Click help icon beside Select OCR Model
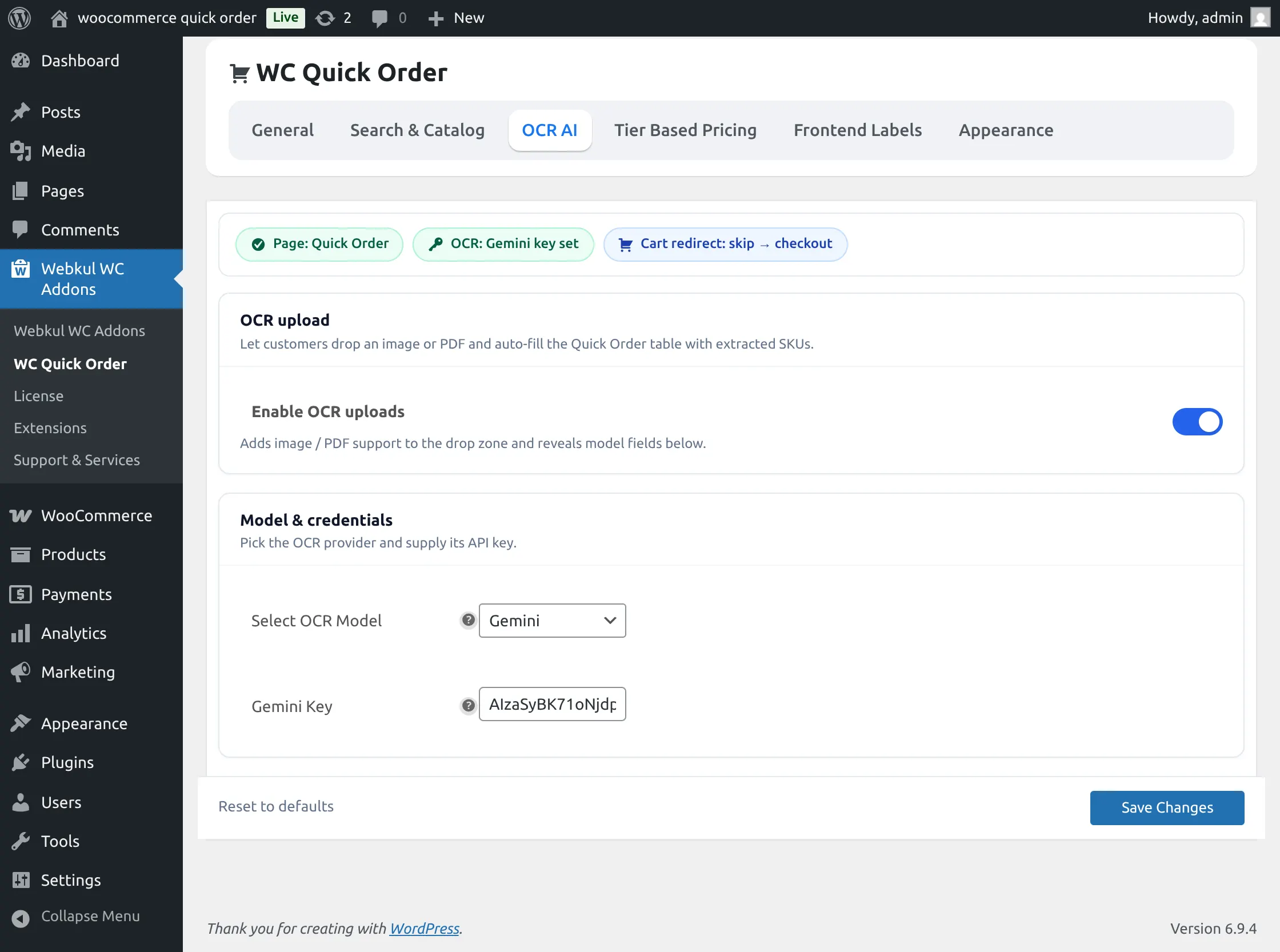The width and height of the screenshot is (1280, 952). coord(468,620)
